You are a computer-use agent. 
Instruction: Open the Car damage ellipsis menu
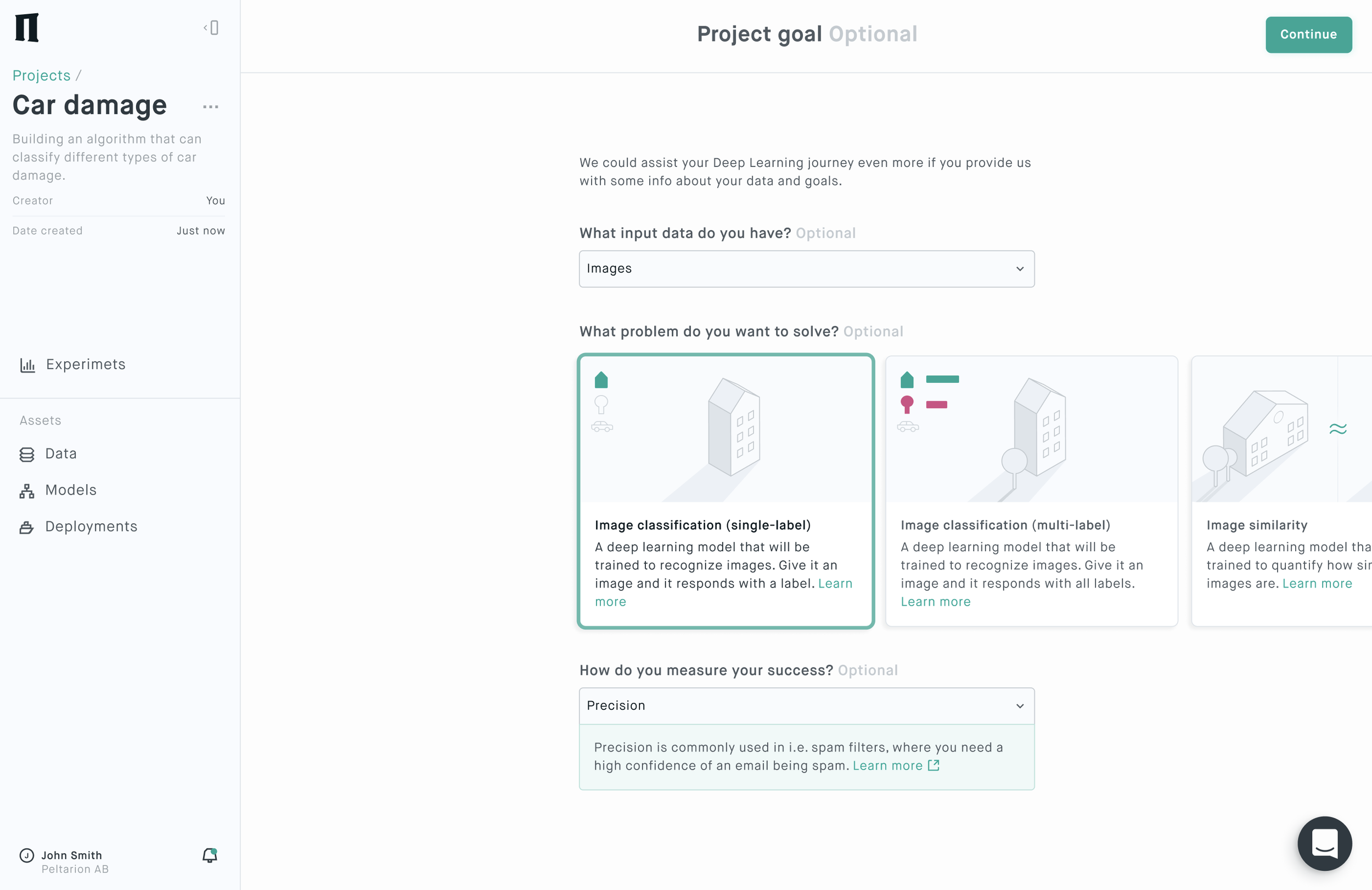pos(210,107)
